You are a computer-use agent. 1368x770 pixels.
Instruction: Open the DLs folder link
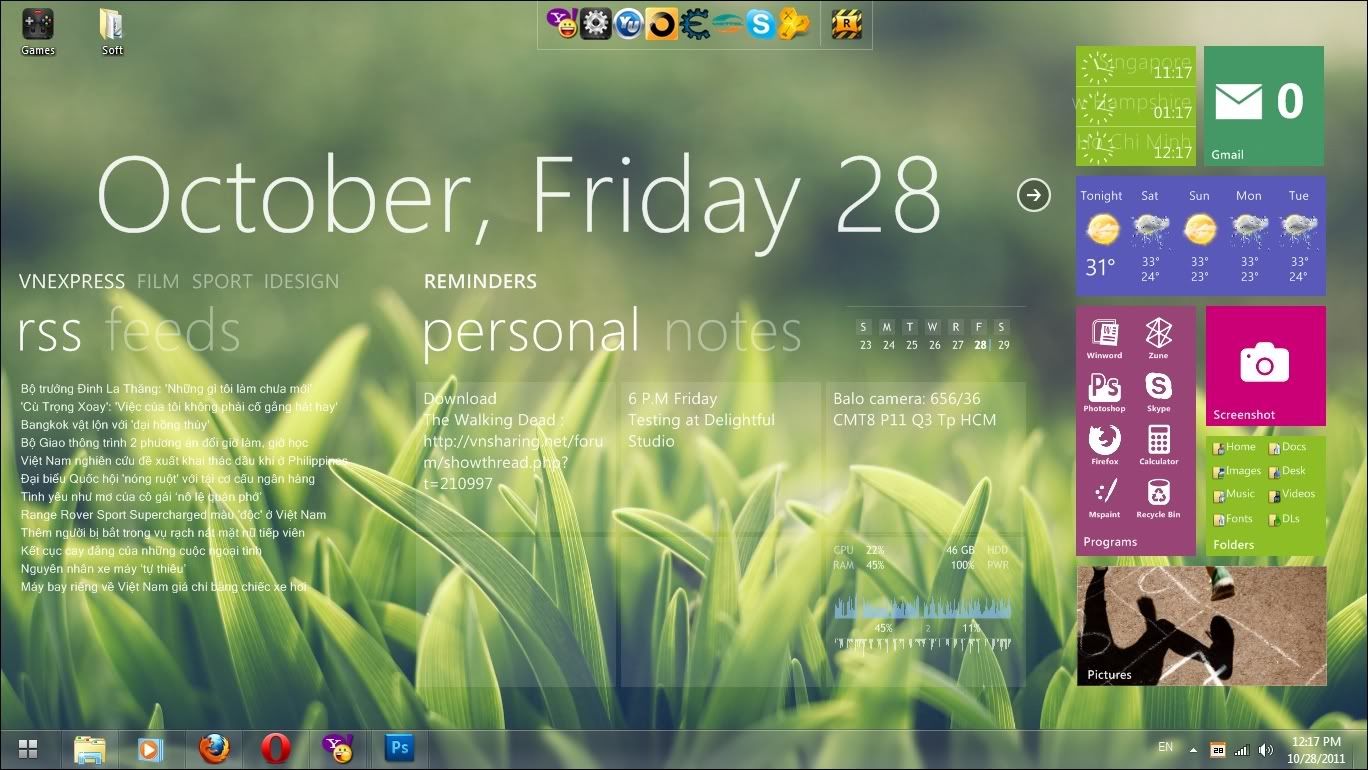pos(1284,520)
